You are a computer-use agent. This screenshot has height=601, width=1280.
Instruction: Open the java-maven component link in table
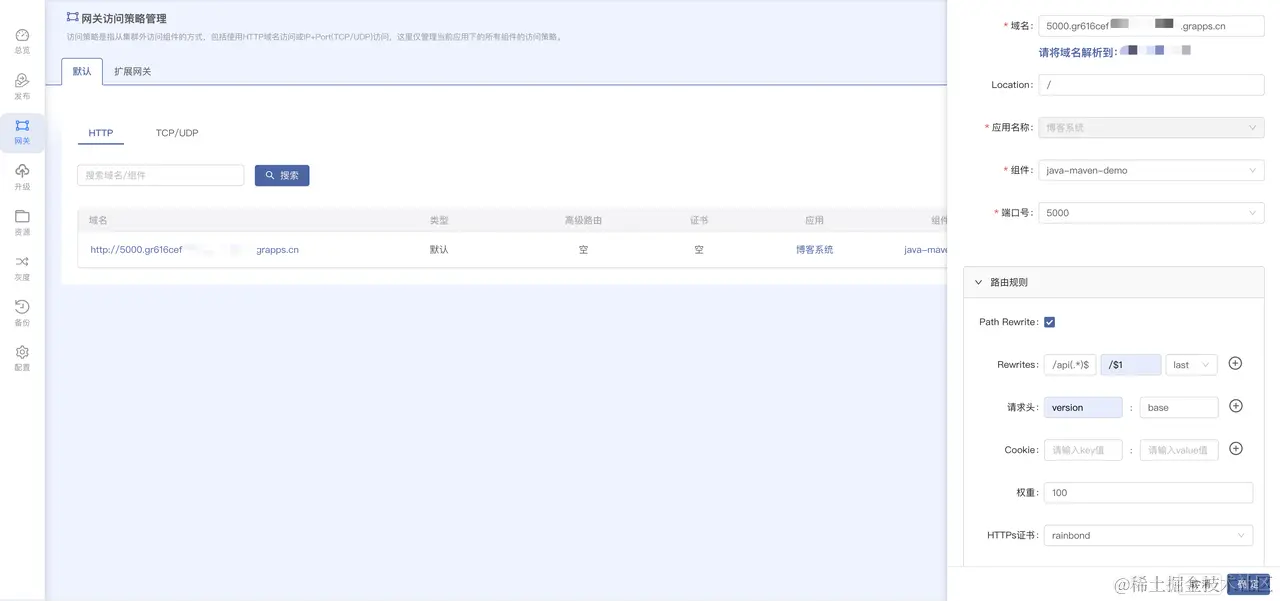click(x=925, y=250)
